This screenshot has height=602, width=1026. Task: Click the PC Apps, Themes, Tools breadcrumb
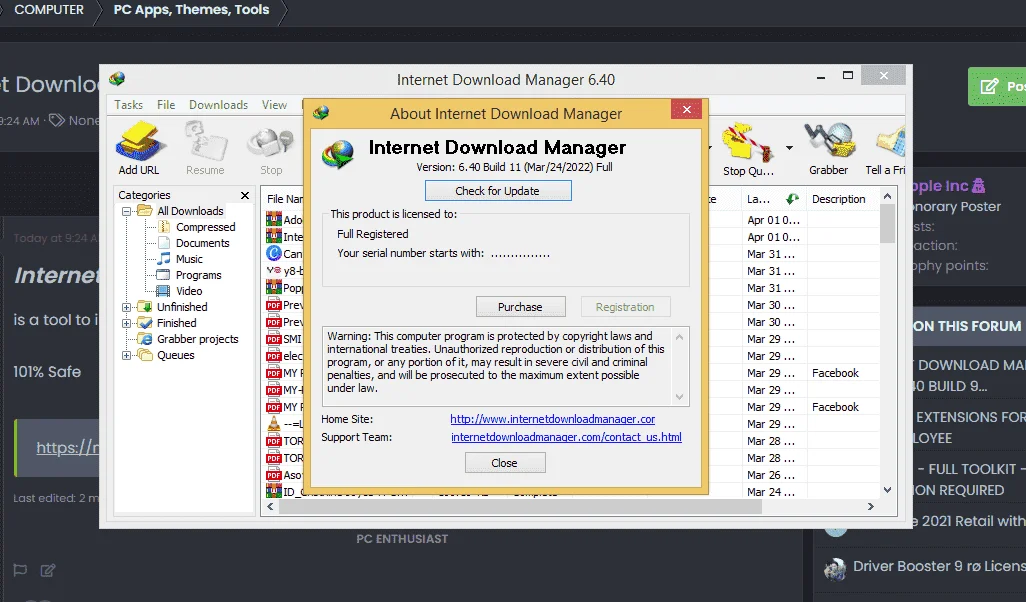coord(191,10)
